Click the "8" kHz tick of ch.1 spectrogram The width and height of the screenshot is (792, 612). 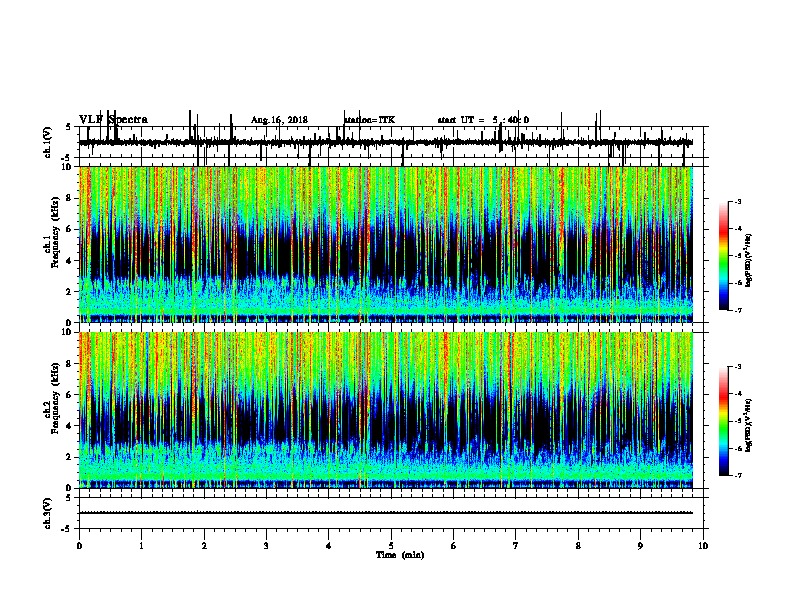(x=70, y=198)
